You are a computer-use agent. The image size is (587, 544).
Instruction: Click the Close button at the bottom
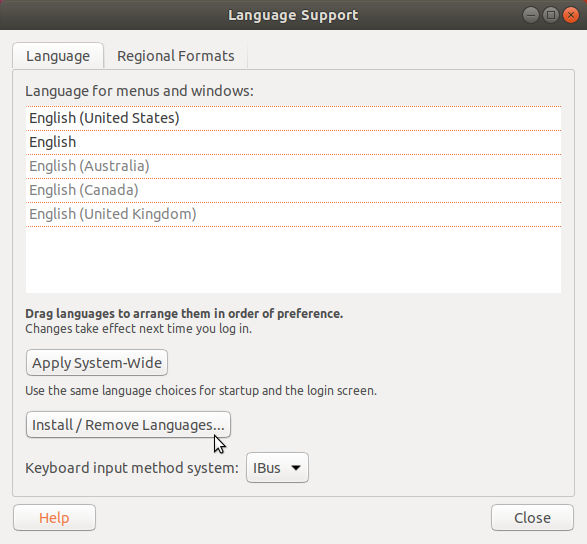(x=532, y=518)
